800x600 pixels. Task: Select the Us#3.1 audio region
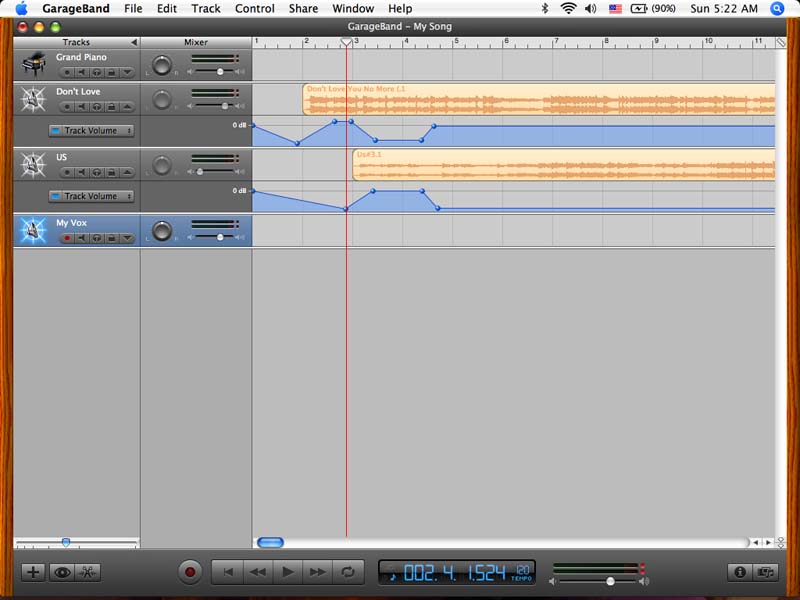pos(564,165)
